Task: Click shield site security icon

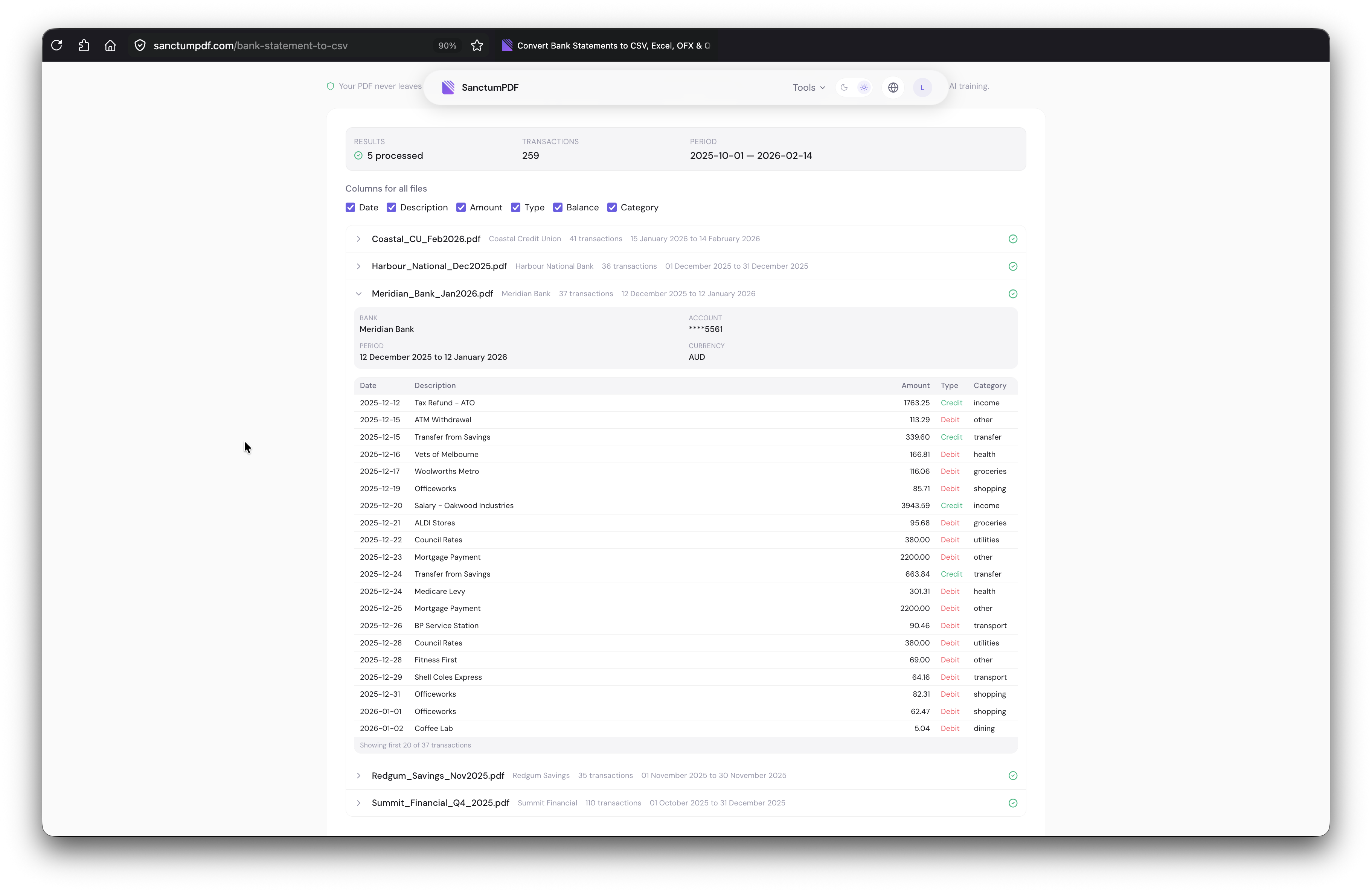Action: click(x=140, y=46)
